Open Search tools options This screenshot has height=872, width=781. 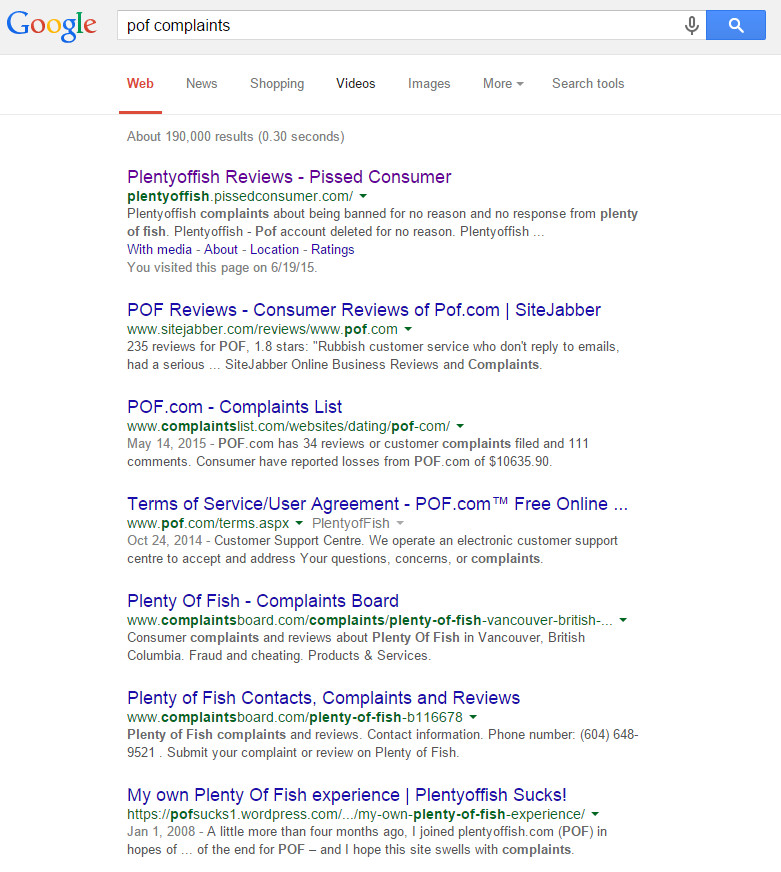(588, 83)
